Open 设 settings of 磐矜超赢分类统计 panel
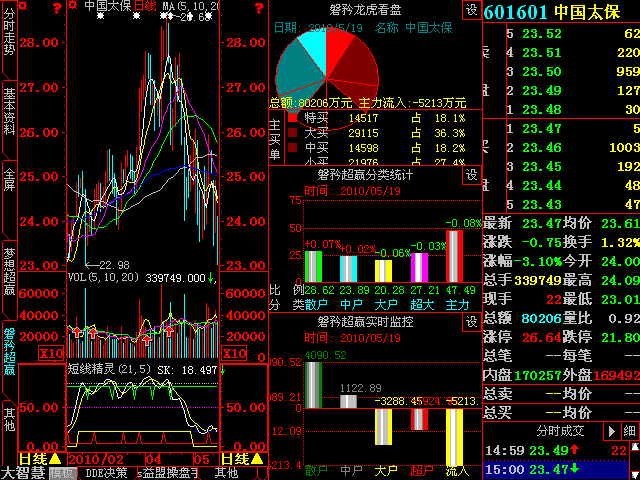The width and height of the screenshot is (640, 480). [x=471, y=175]
